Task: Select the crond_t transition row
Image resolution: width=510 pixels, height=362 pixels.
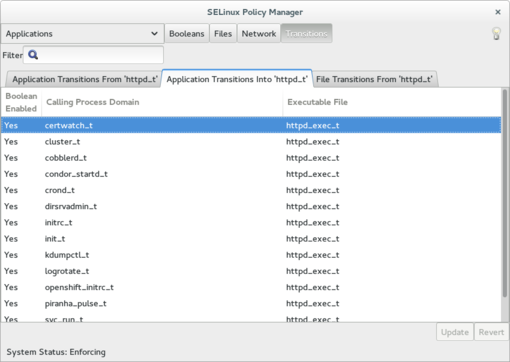Action: pos(251,190)
